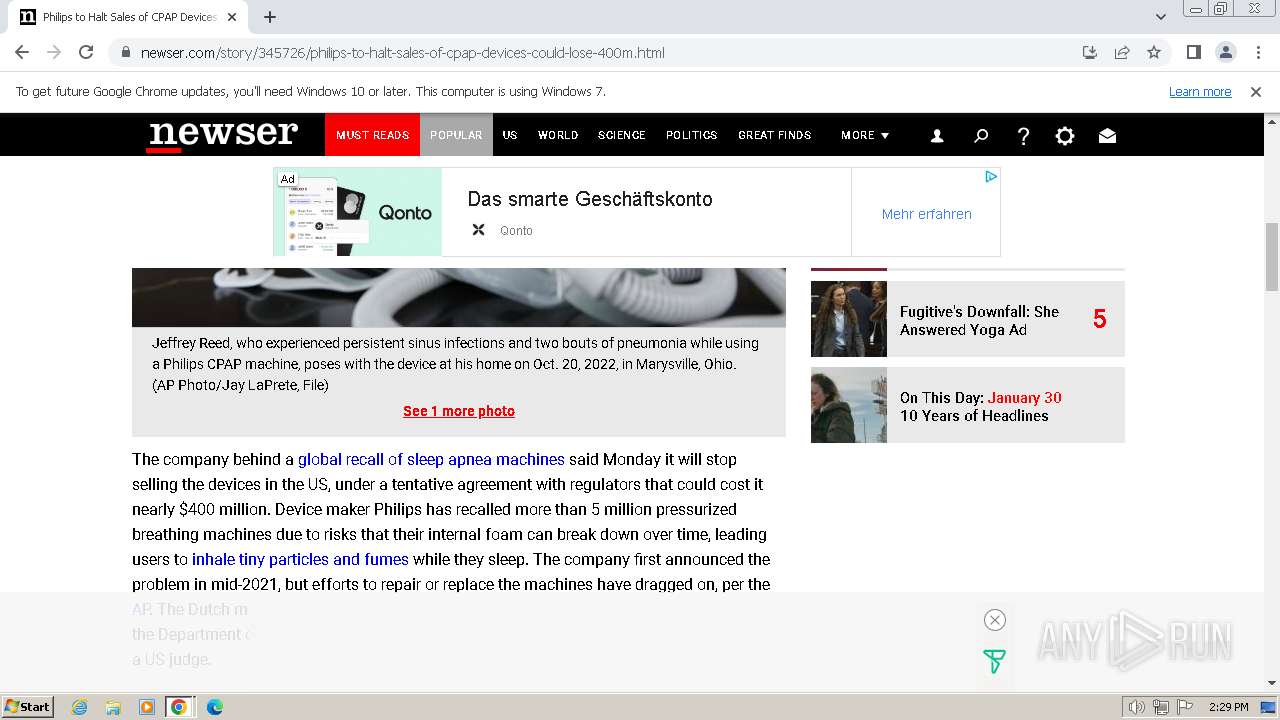Viewport: 1280px width, 720px height.
Task: Open Action Center flag icon
Action: [1185, 707]
